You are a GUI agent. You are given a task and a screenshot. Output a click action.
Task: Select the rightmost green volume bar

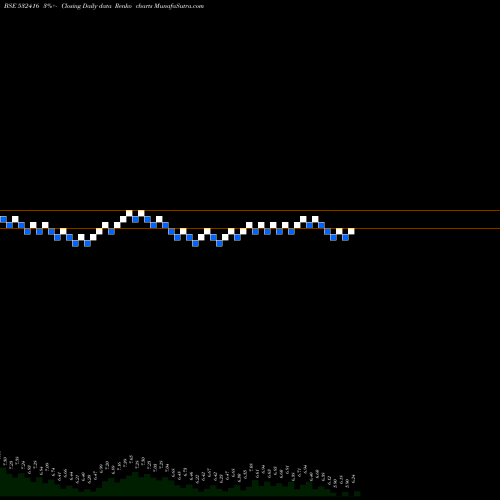tap(357, 494)
